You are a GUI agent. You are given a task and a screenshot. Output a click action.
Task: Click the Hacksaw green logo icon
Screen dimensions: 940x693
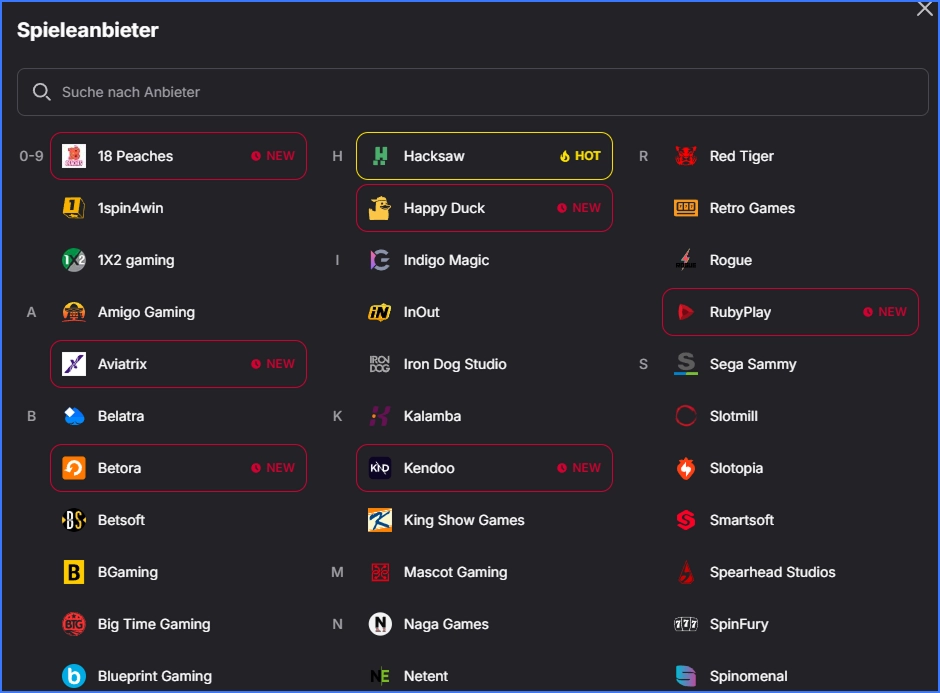coord(380,156)
